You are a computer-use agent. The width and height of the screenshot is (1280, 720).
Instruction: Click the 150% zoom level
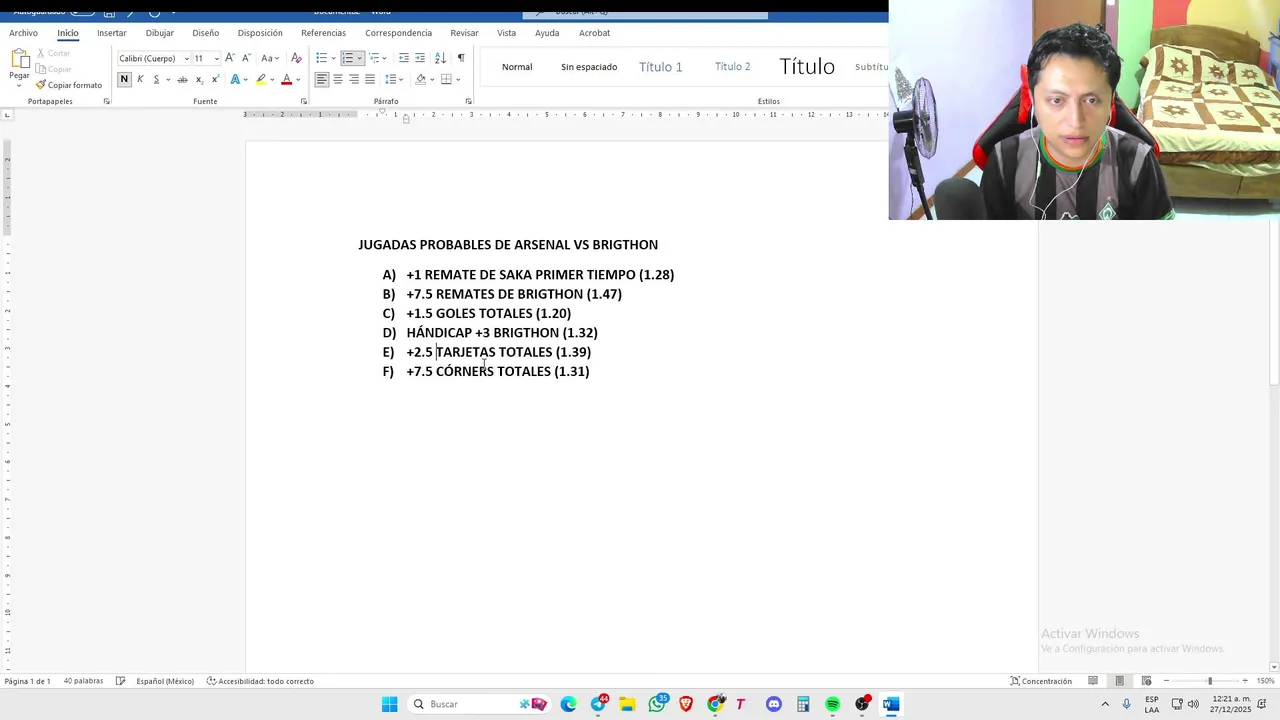1265,681
